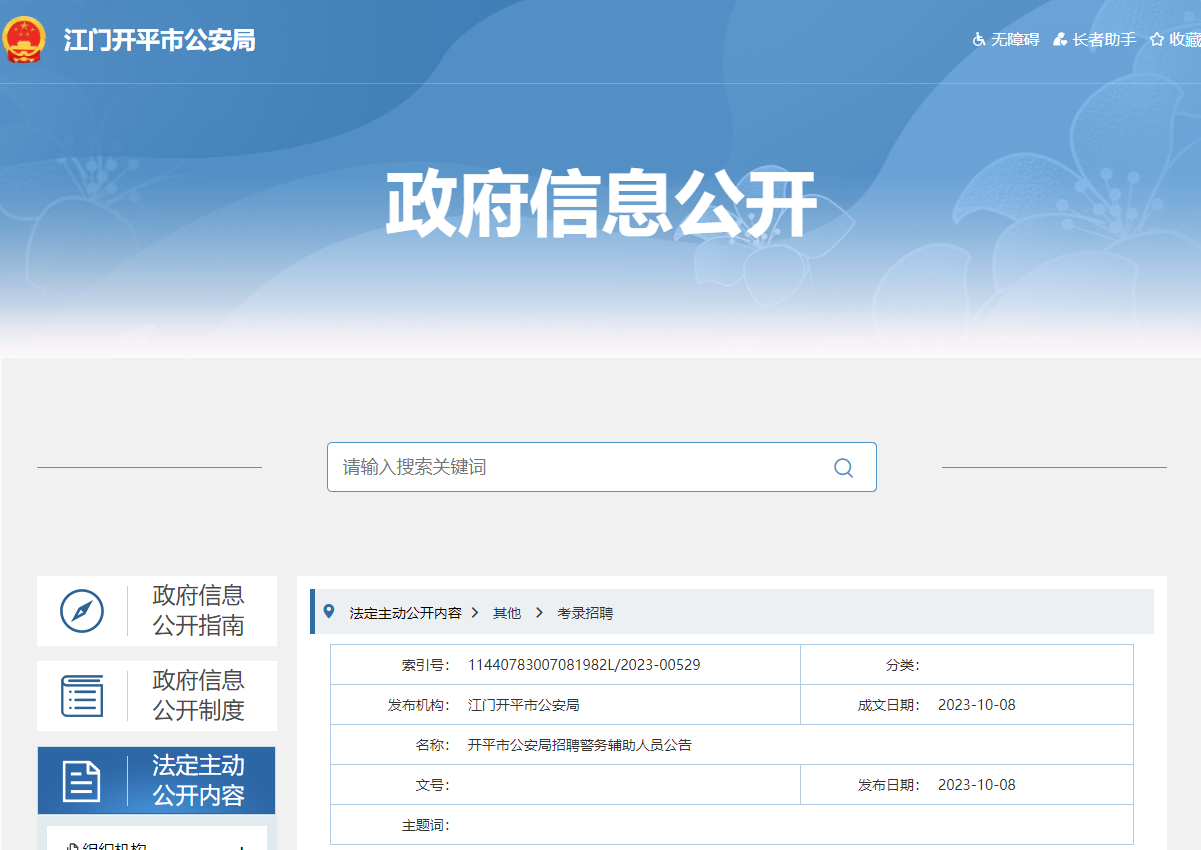Image resolution: width=1201 pixels, height=850 pixels.
Task: Click the 江门开平市公安局 site title
Action: [160, 40]
